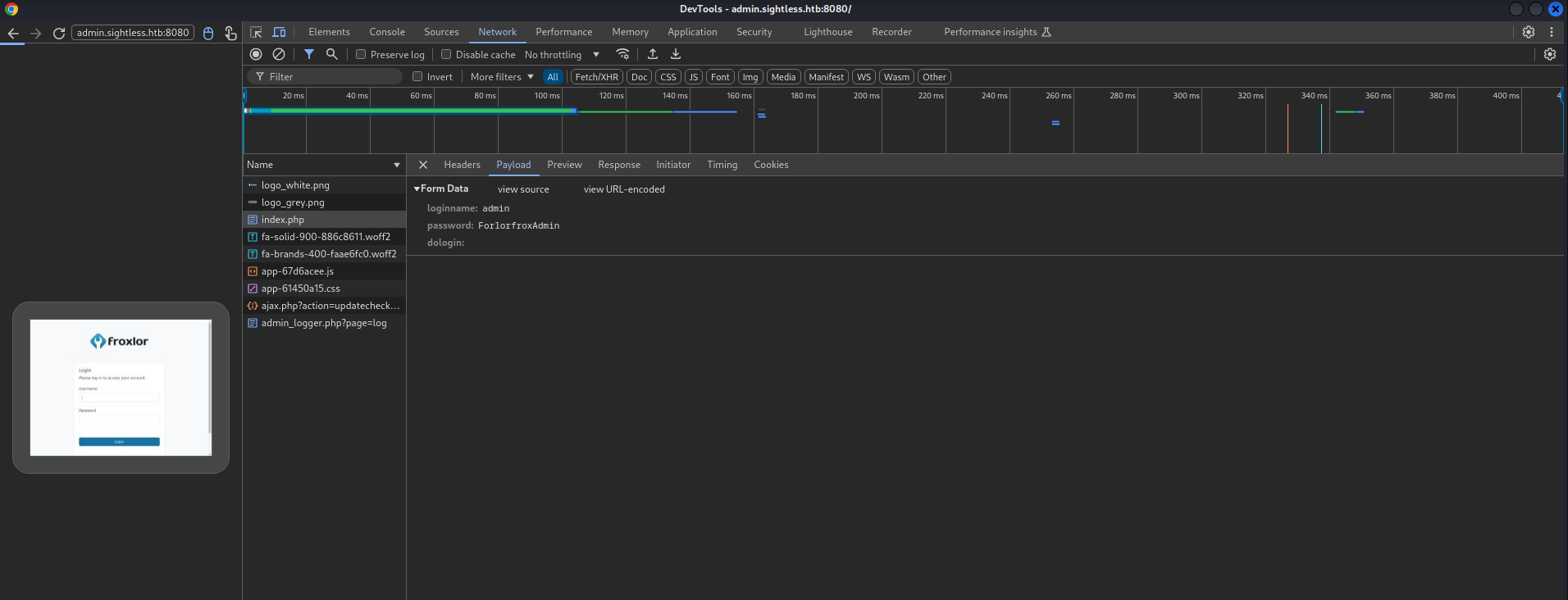Click the orange load event timeline marker
The height and width of the screenshot is (600, 1568).
(1288, 129)
